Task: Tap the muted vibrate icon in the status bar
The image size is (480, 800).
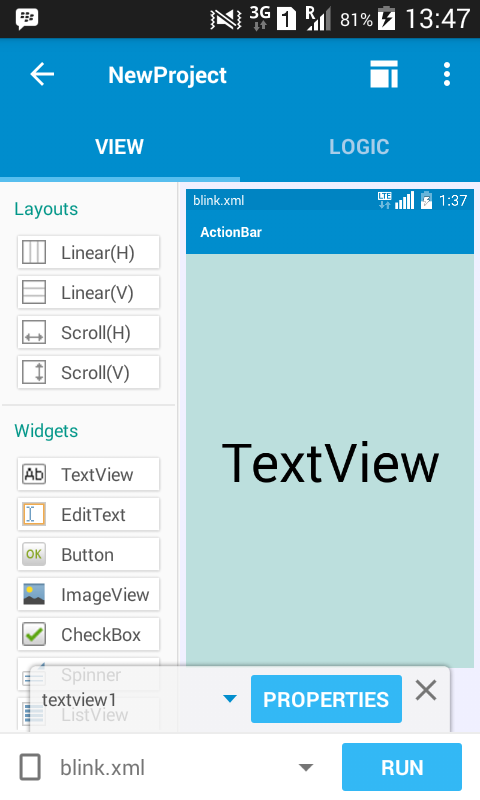Action: coord(225,19)
